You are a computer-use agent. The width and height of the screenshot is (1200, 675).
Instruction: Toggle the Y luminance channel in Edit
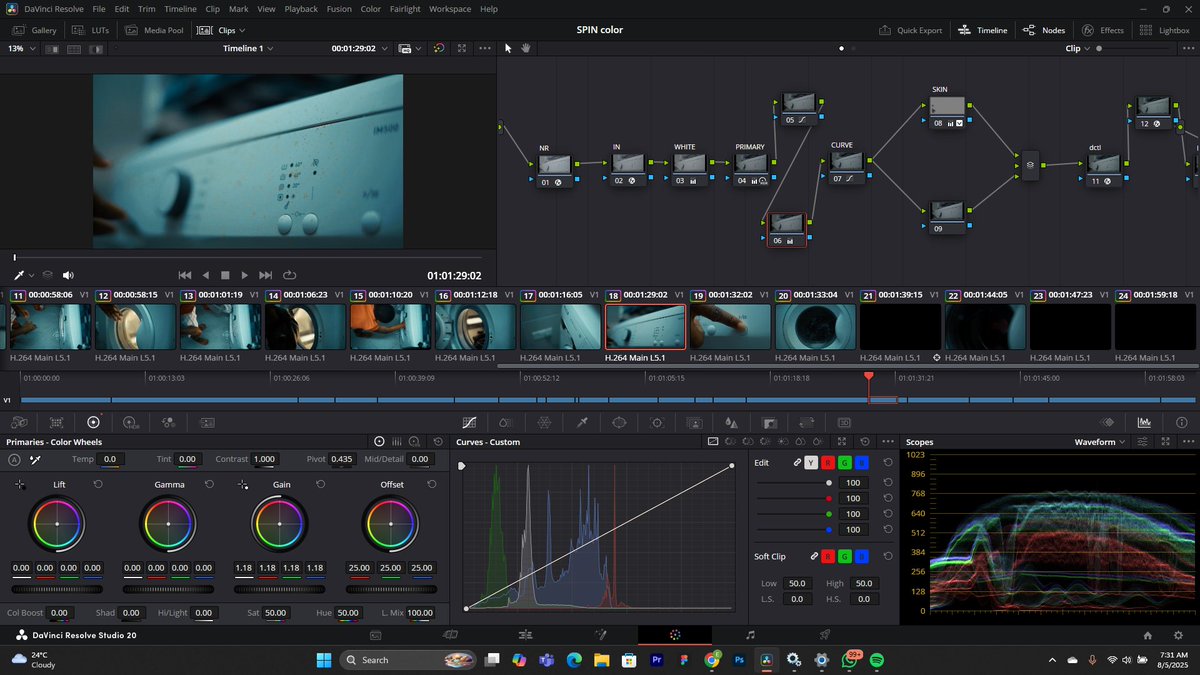point(812,463)
